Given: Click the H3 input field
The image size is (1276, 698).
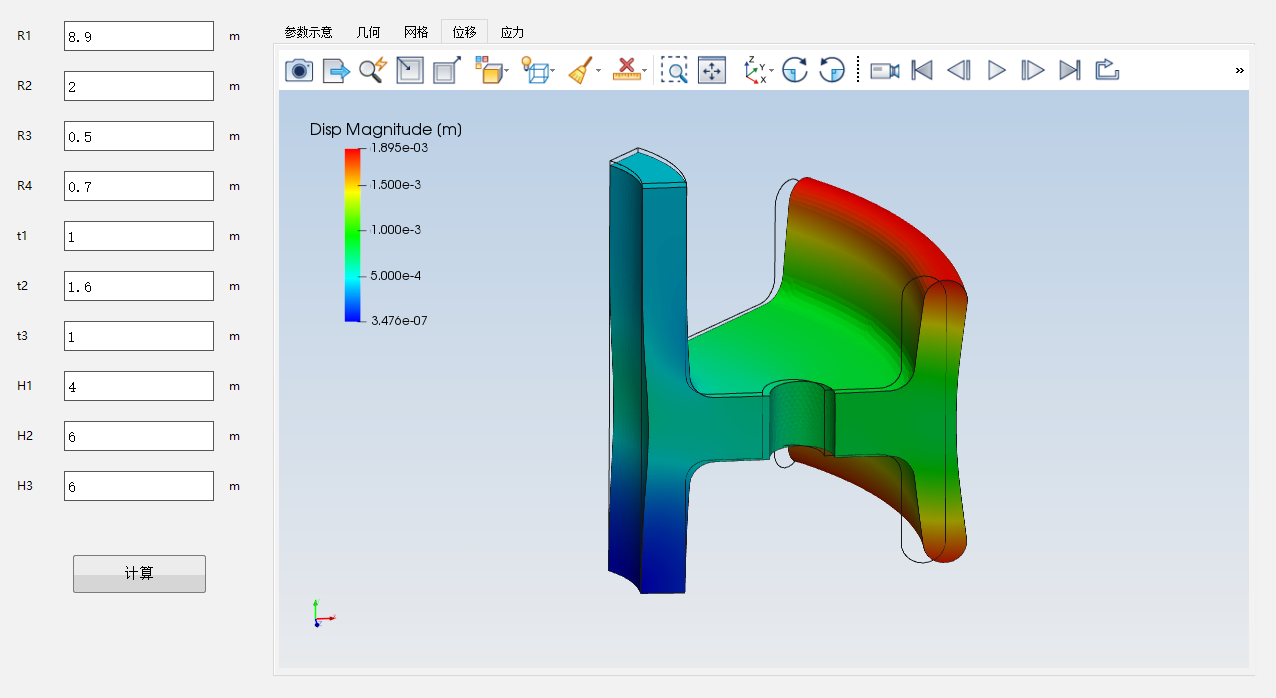Looking at the screenshot, I should (x=139, y=486).
